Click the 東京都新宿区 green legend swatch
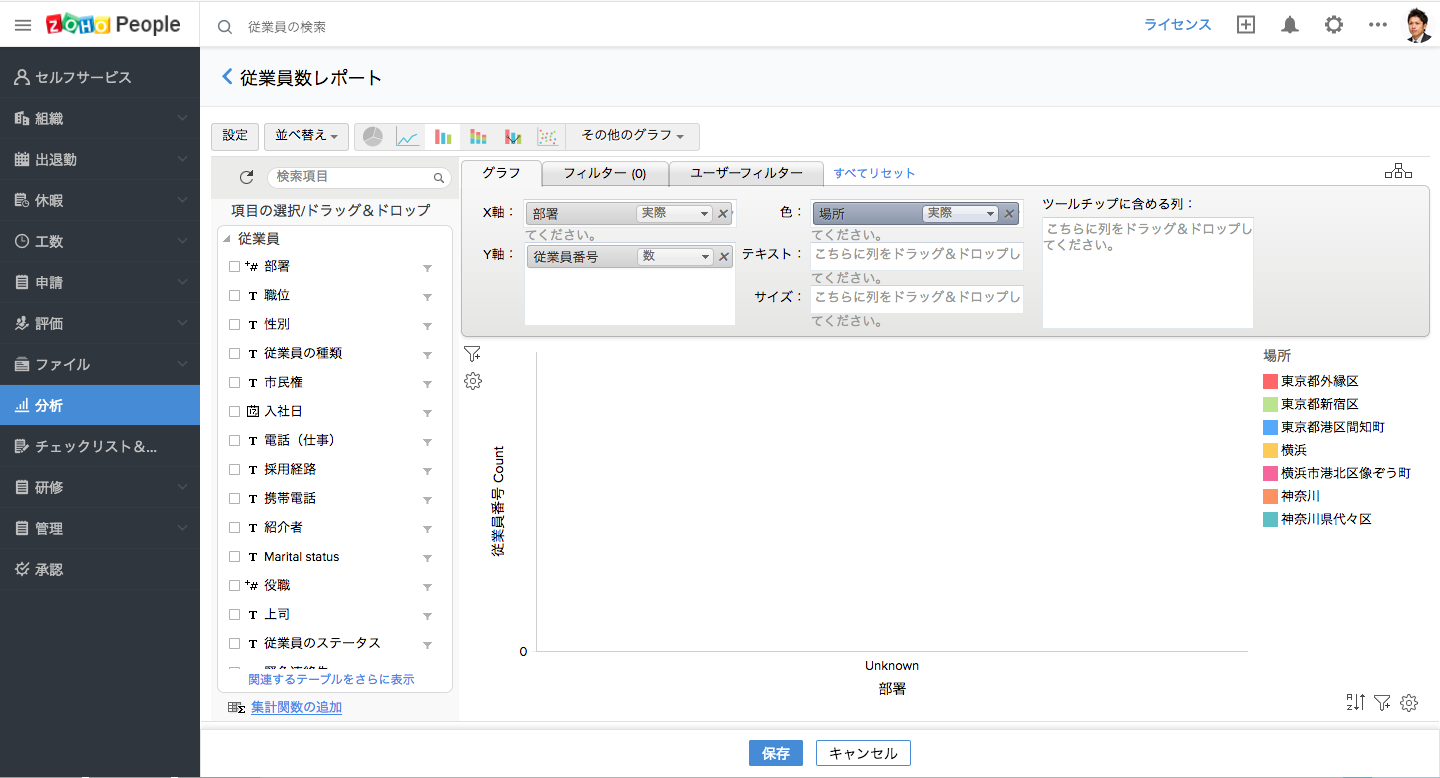Screen dimensions: 1440x778 tap(1270, 404)
